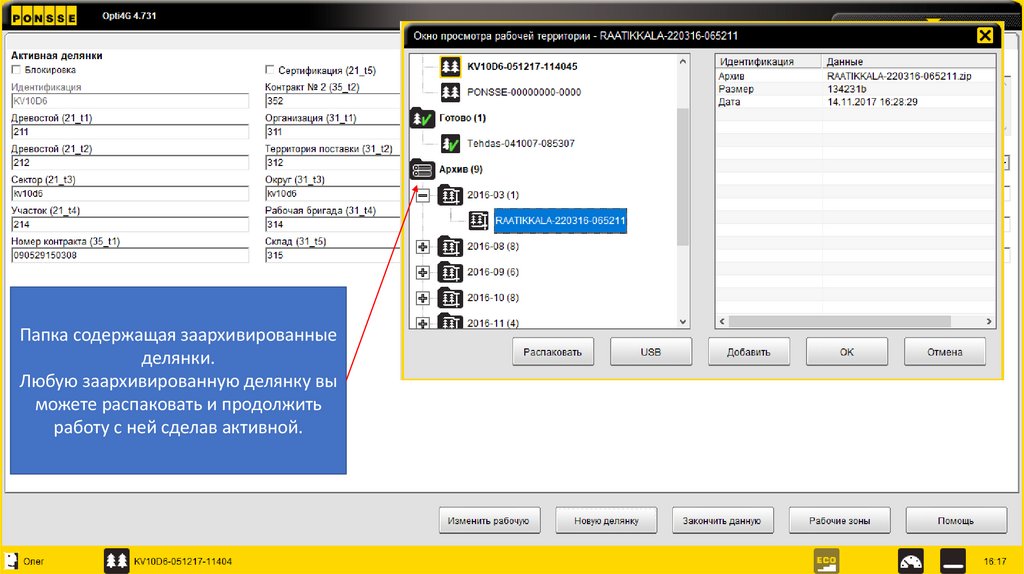Click the Древостой (21_t2) field with 212
The height and width of the screenshot is (574, 1024).
(130, 163)
